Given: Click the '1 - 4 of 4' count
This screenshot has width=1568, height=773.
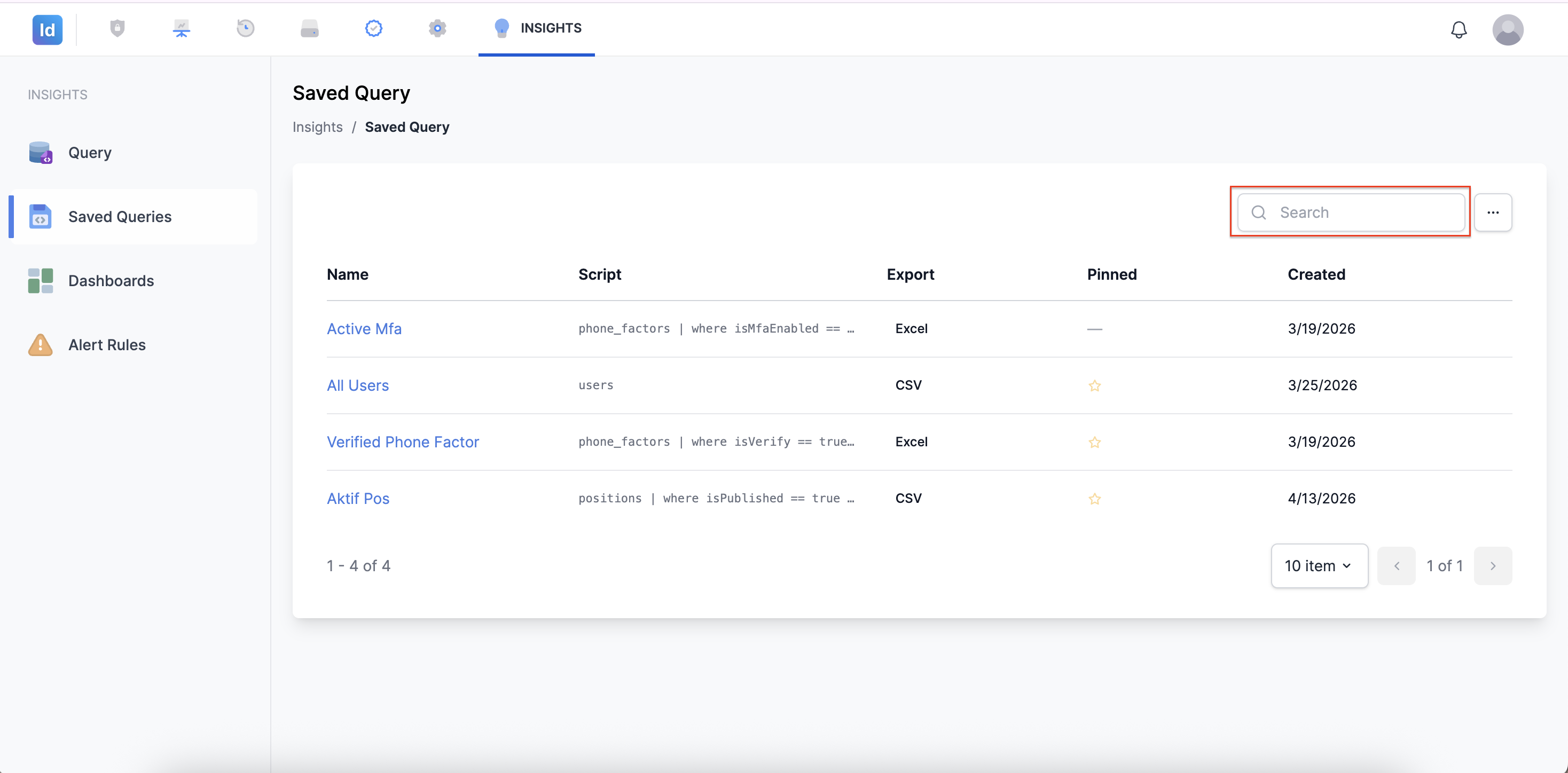Looking at the screenshot, I should 358,565.
